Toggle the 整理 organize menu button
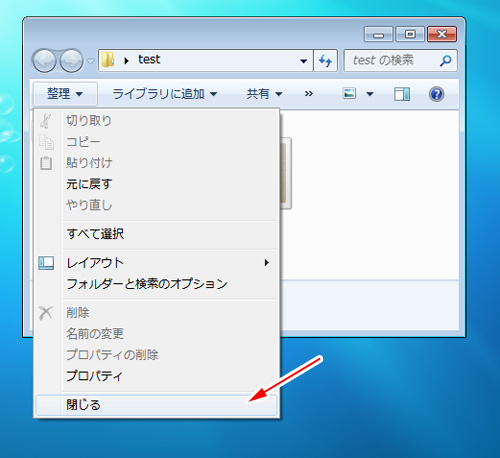This screenshot has width=500, height=458. [65, 94]
